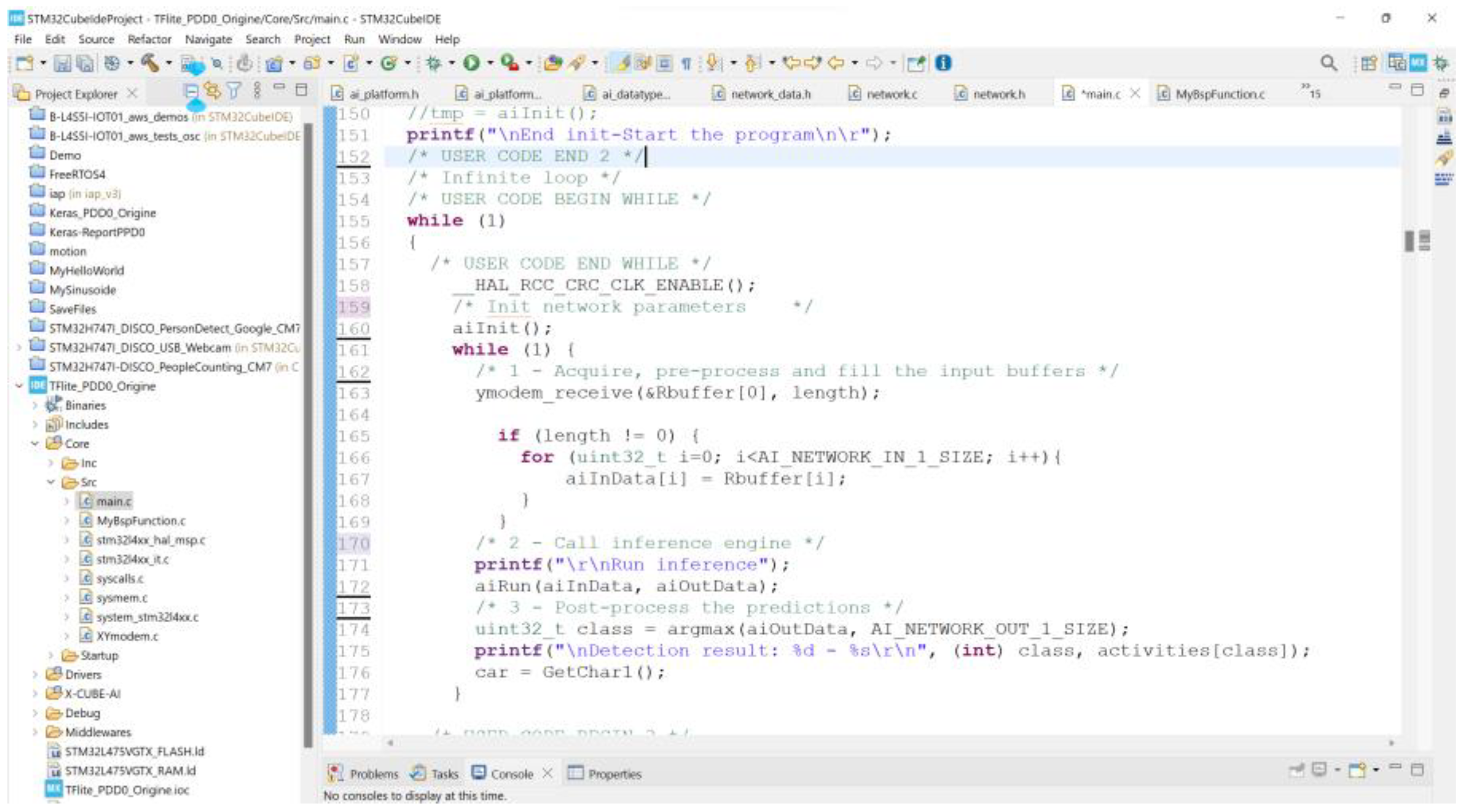The width and height of the screenshot is (1461, 812).
Task: Click the magnifier search icon in toolbar
Action: [x=1328, y=63]
